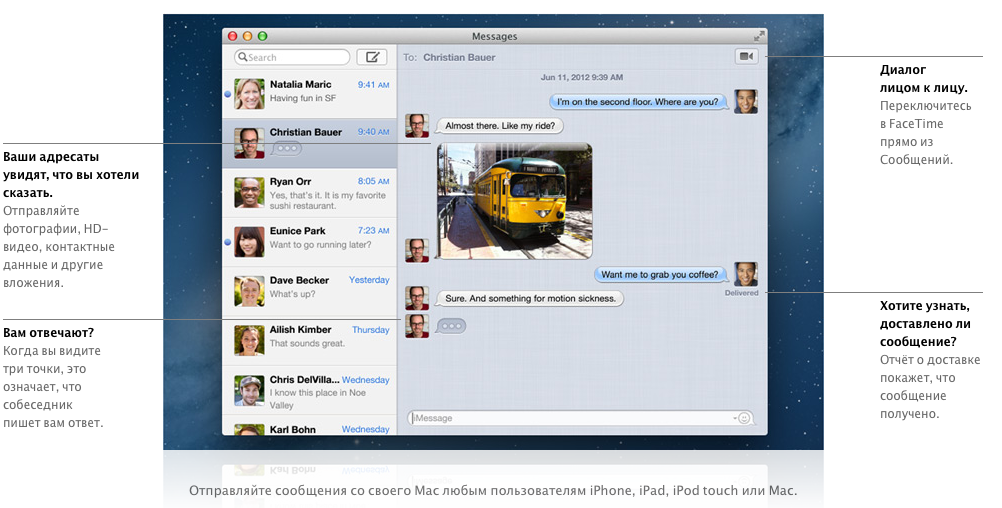Image resolution: width=1002 pixels, height=508 pixels.
Task: Click the 7:23 AM time stamp
Action: tap(373, 230)
